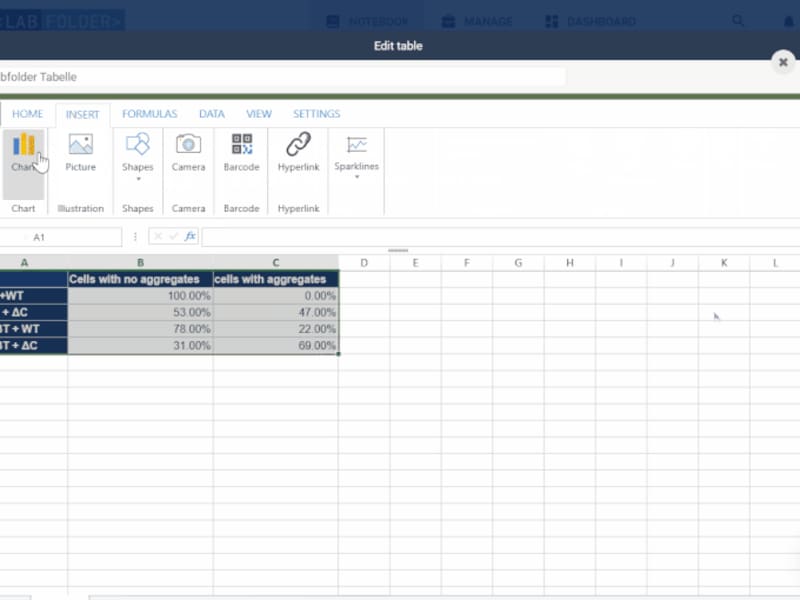
Task: Open the FORMULAS ribbon tab
Action: 149,114
